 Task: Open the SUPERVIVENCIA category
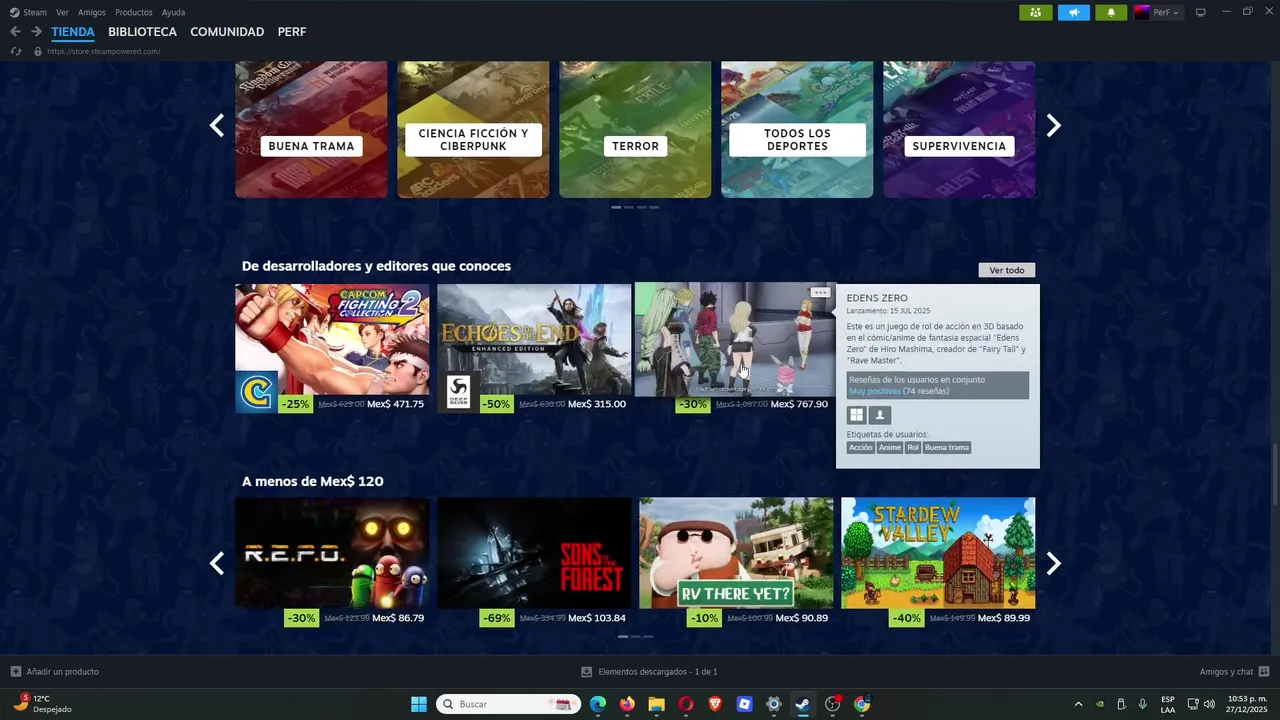pyautogui.click(x=959, y=129)
